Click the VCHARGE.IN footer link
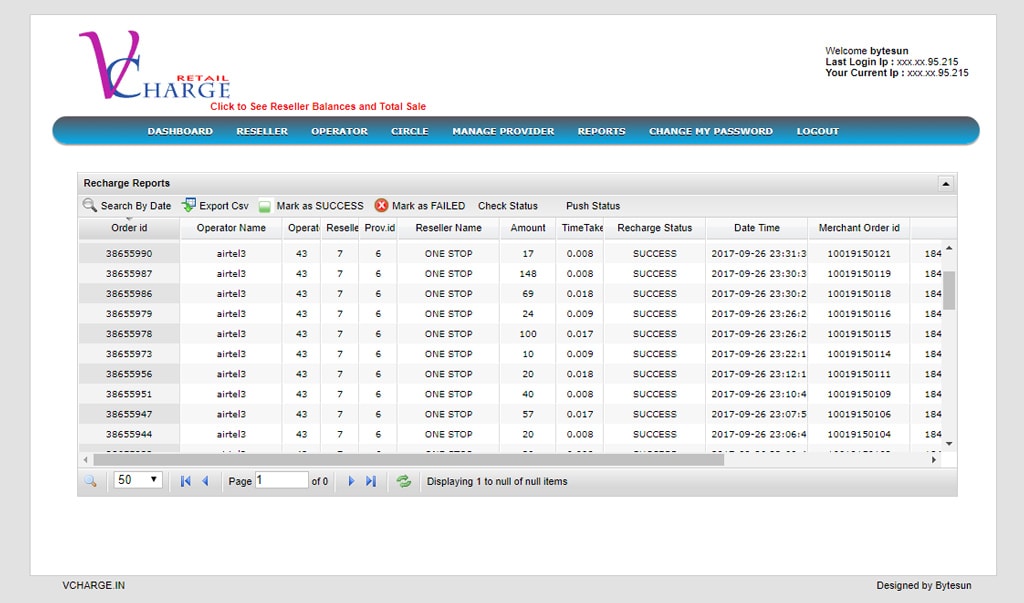1024x603 pixels. [93, 585]
